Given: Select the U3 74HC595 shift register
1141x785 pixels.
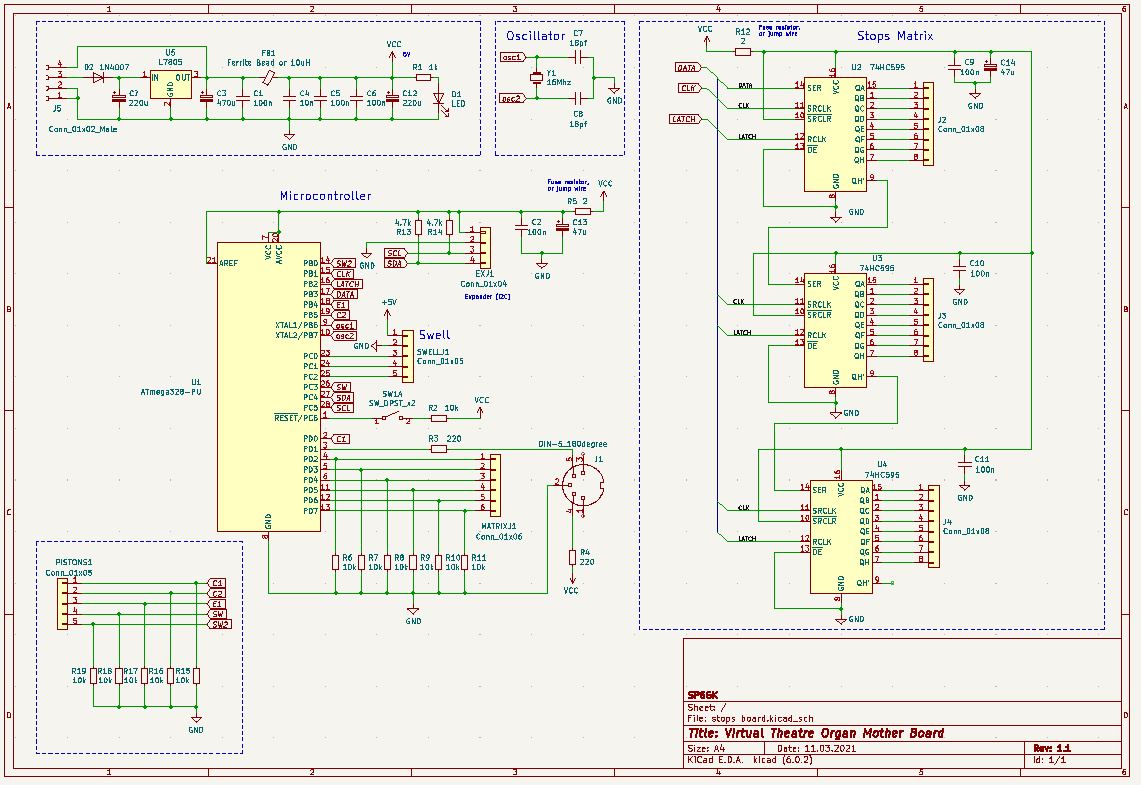Looking at the screenshot, I should pos(835,330).
